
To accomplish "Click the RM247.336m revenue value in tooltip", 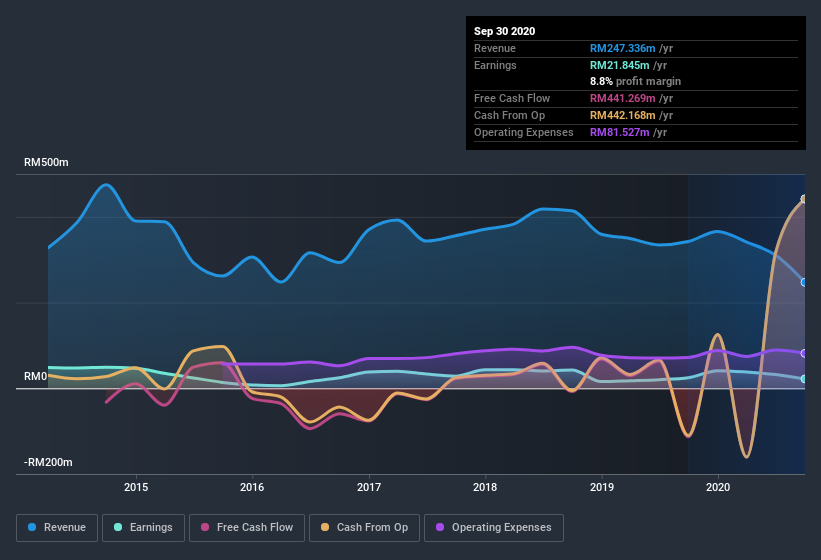I will click(x=623, y=48).
